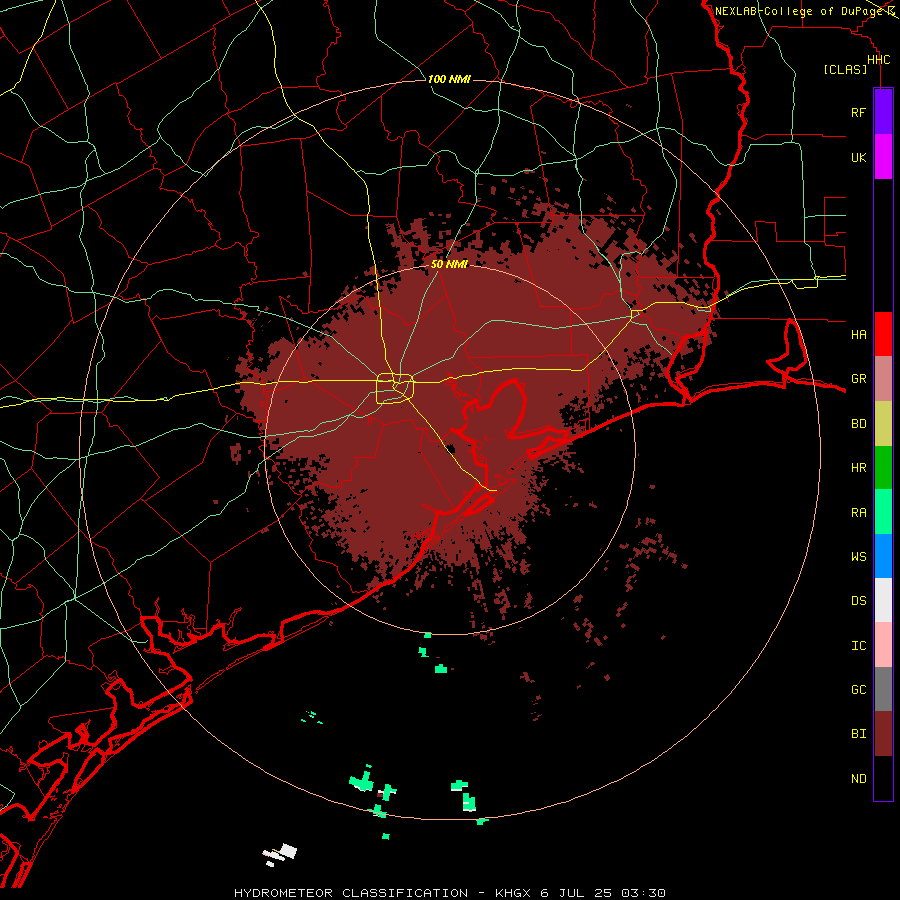This screenshot has height=900, width=900.
Task: Click the WS legend label
Action: click(x=858, y=556)
